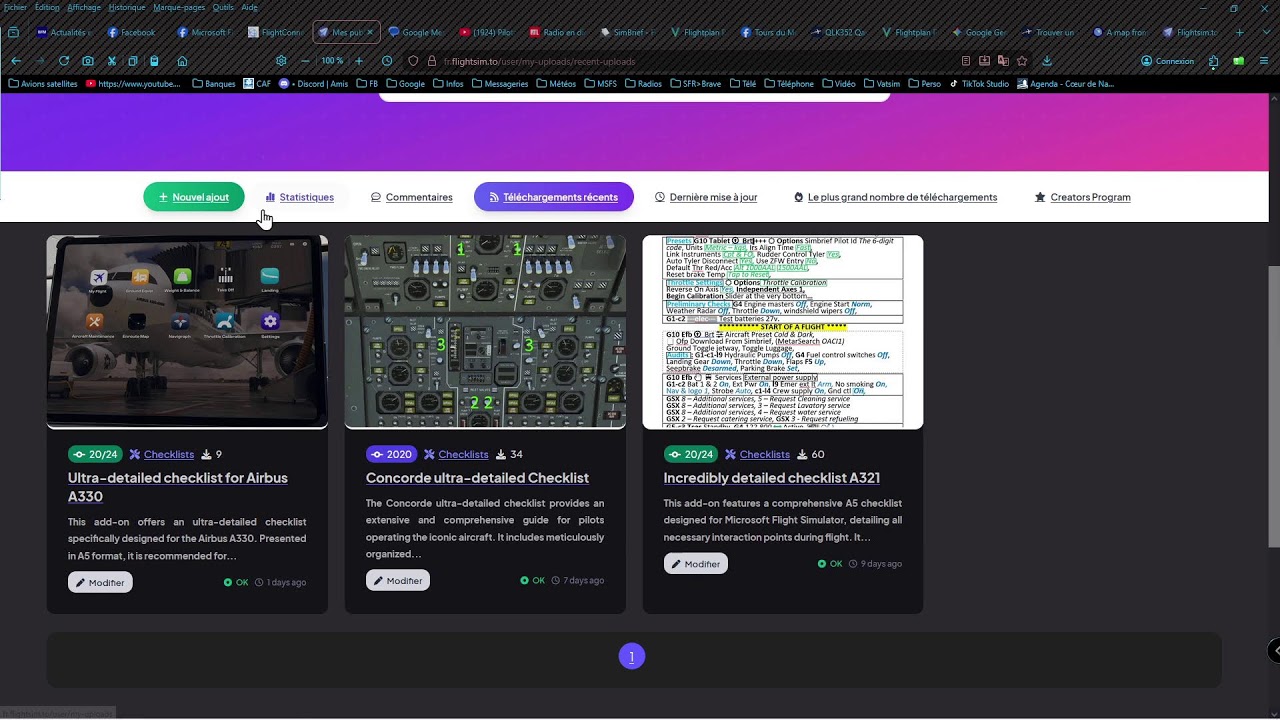Screen dimensions: 1280x720
Task: Click the shield tracking protection icon
Action: point(414,61)
